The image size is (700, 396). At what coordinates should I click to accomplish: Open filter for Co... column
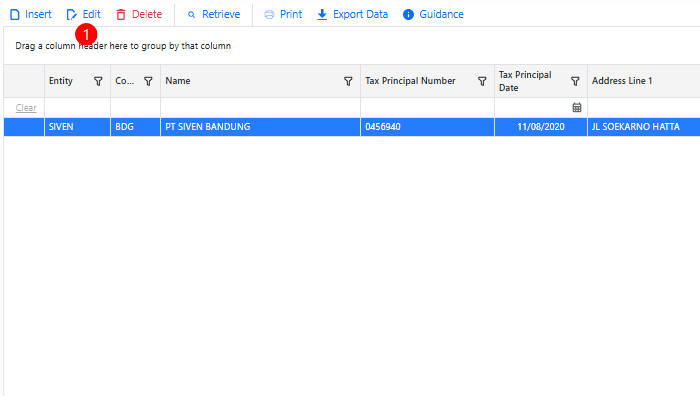tap(148, 81)
